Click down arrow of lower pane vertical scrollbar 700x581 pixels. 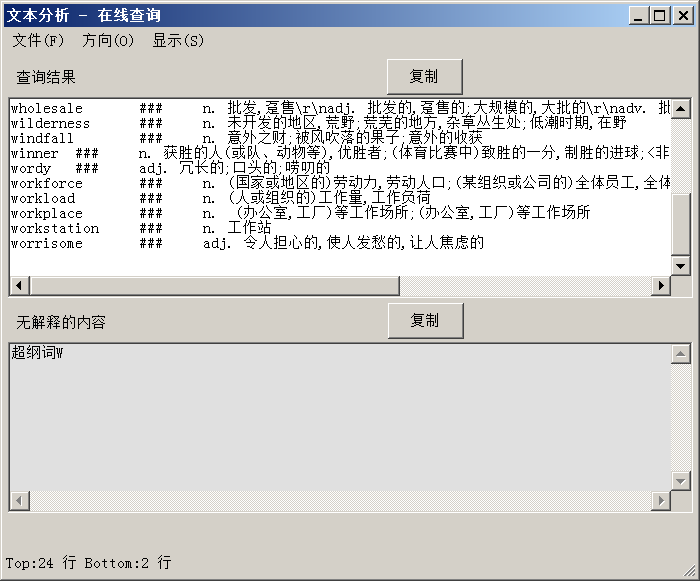tap(681, 481)
